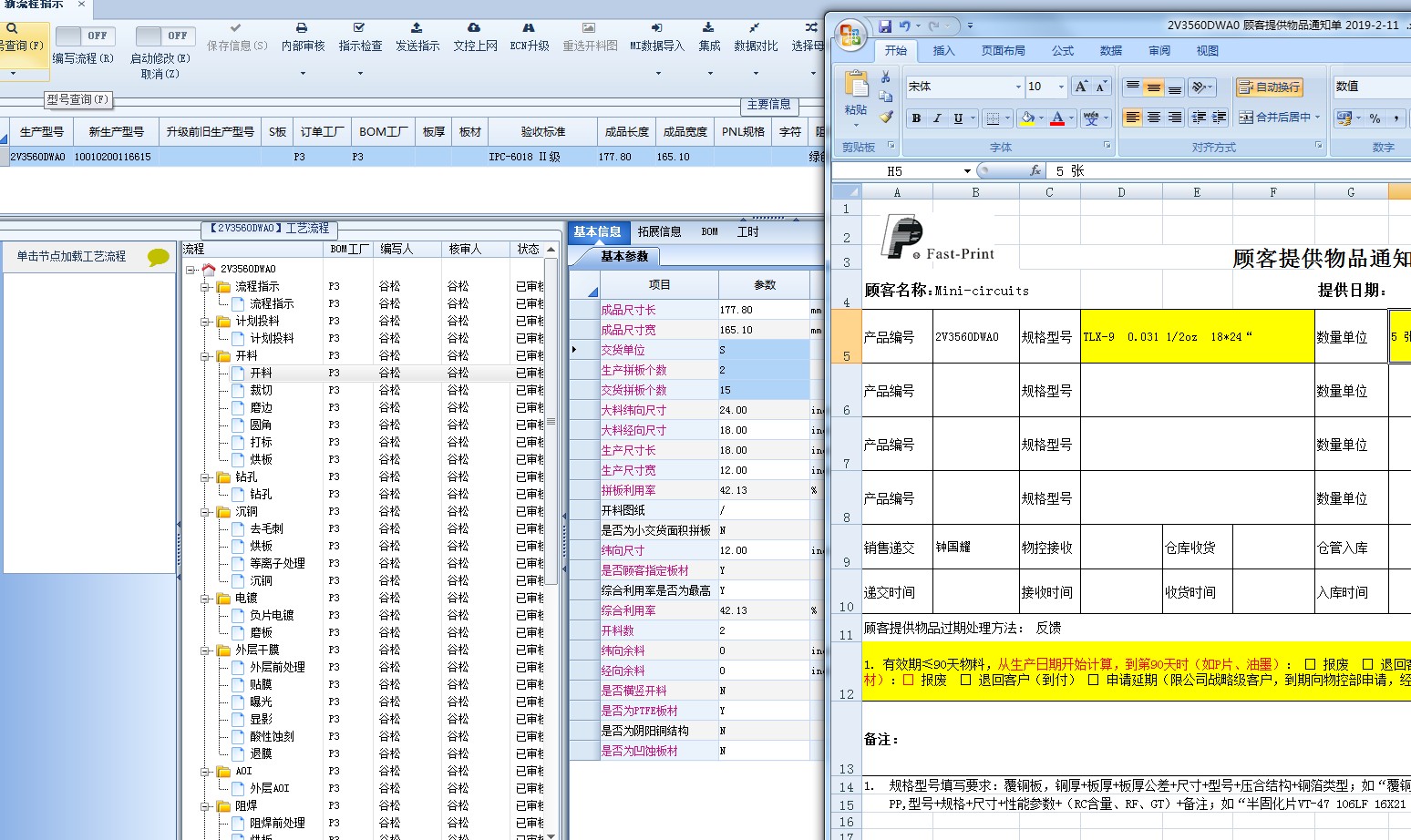Viewport: 1411px width, 840px height.
Task: Toggle Bold formatting in Excel
Action: tap(916, 118)
